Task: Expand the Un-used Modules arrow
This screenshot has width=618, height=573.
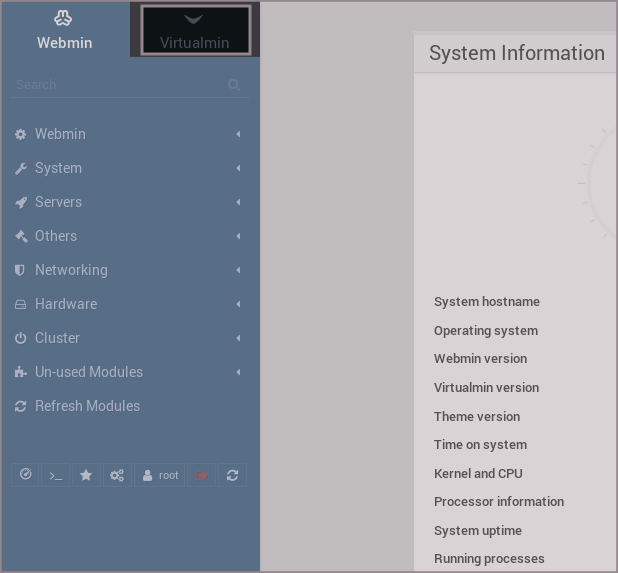Action: pyautogui.click(x=238, y=372)
